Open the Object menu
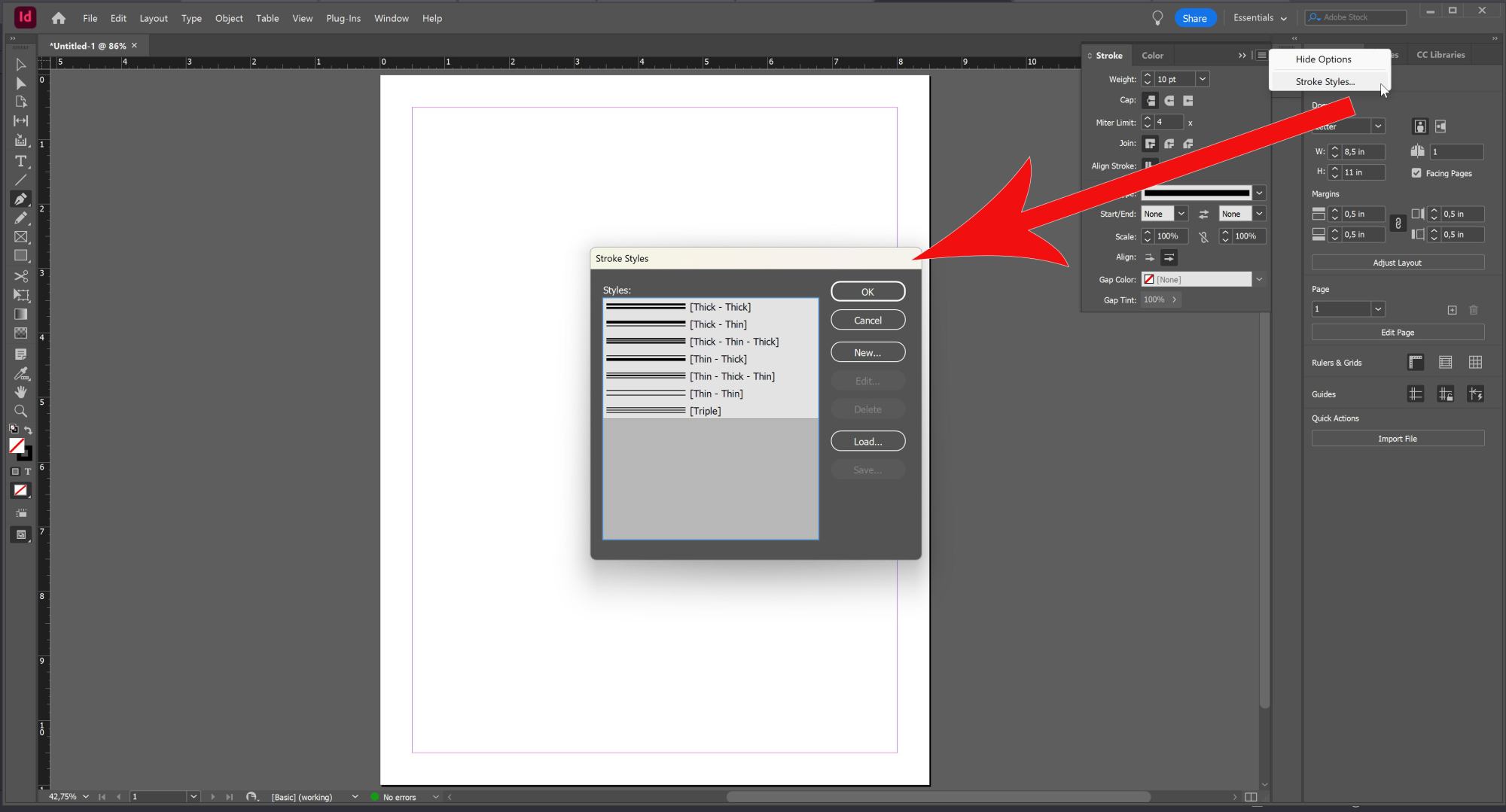Screen dimensions: 1506x812 click(x=229, y=18)
